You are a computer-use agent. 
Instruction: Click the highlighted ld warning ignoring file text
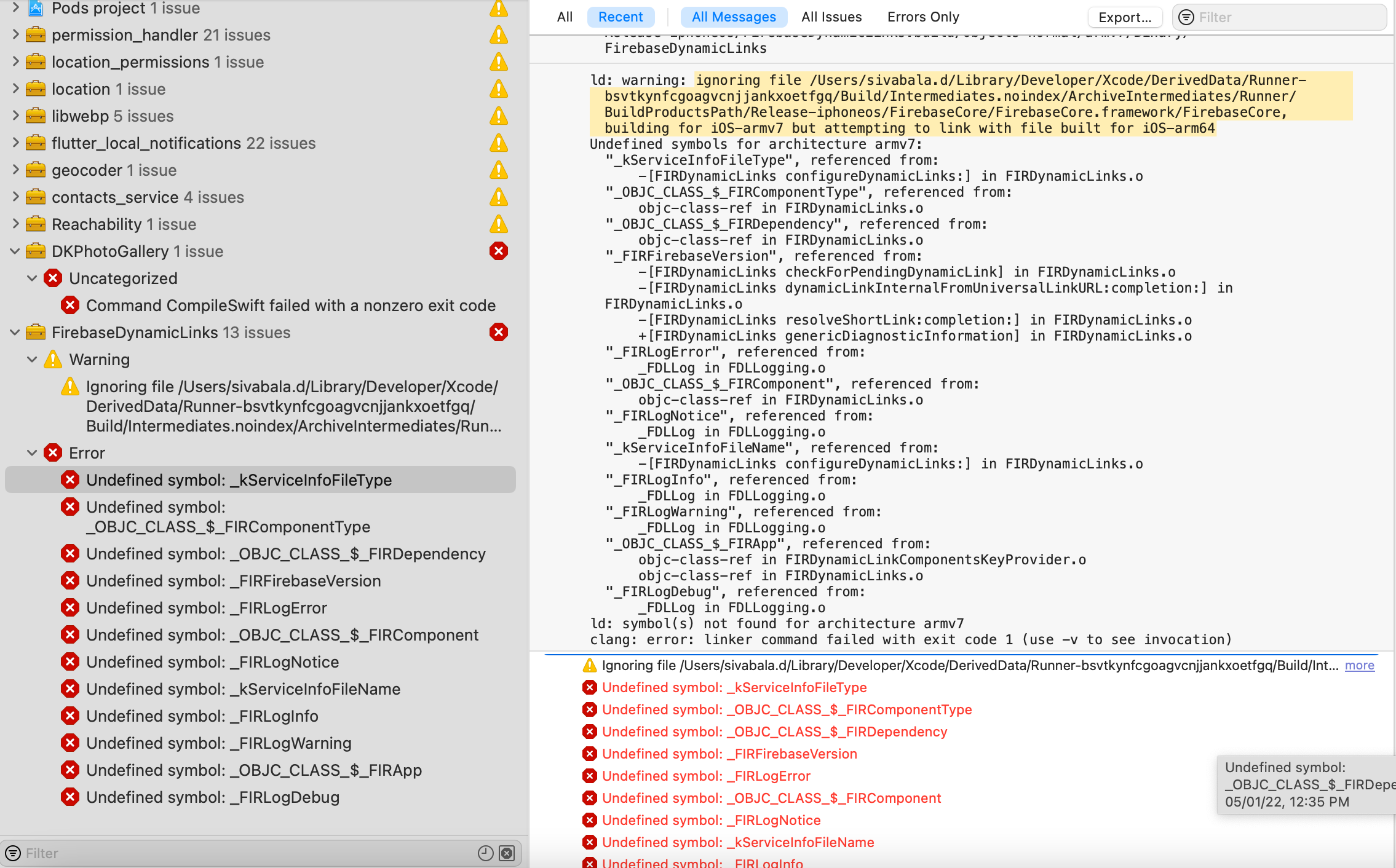pyautogui.click(x=971, y=104)
